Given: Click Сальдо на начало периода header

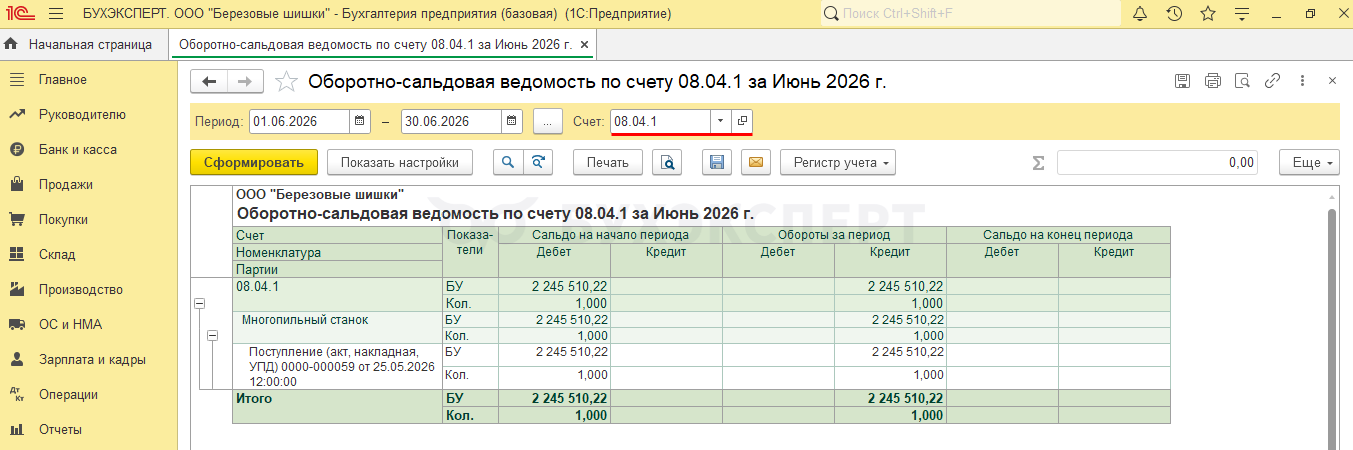Looking at the screenshot, I should pyautogui.click(x=610, y=235).
